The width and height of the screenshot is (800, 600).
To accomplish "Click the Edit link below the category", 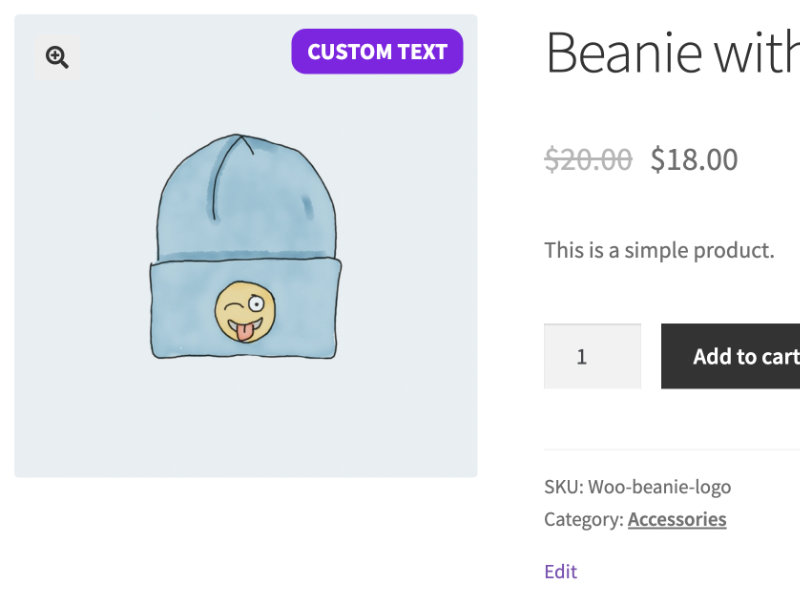I will [560, 571].
